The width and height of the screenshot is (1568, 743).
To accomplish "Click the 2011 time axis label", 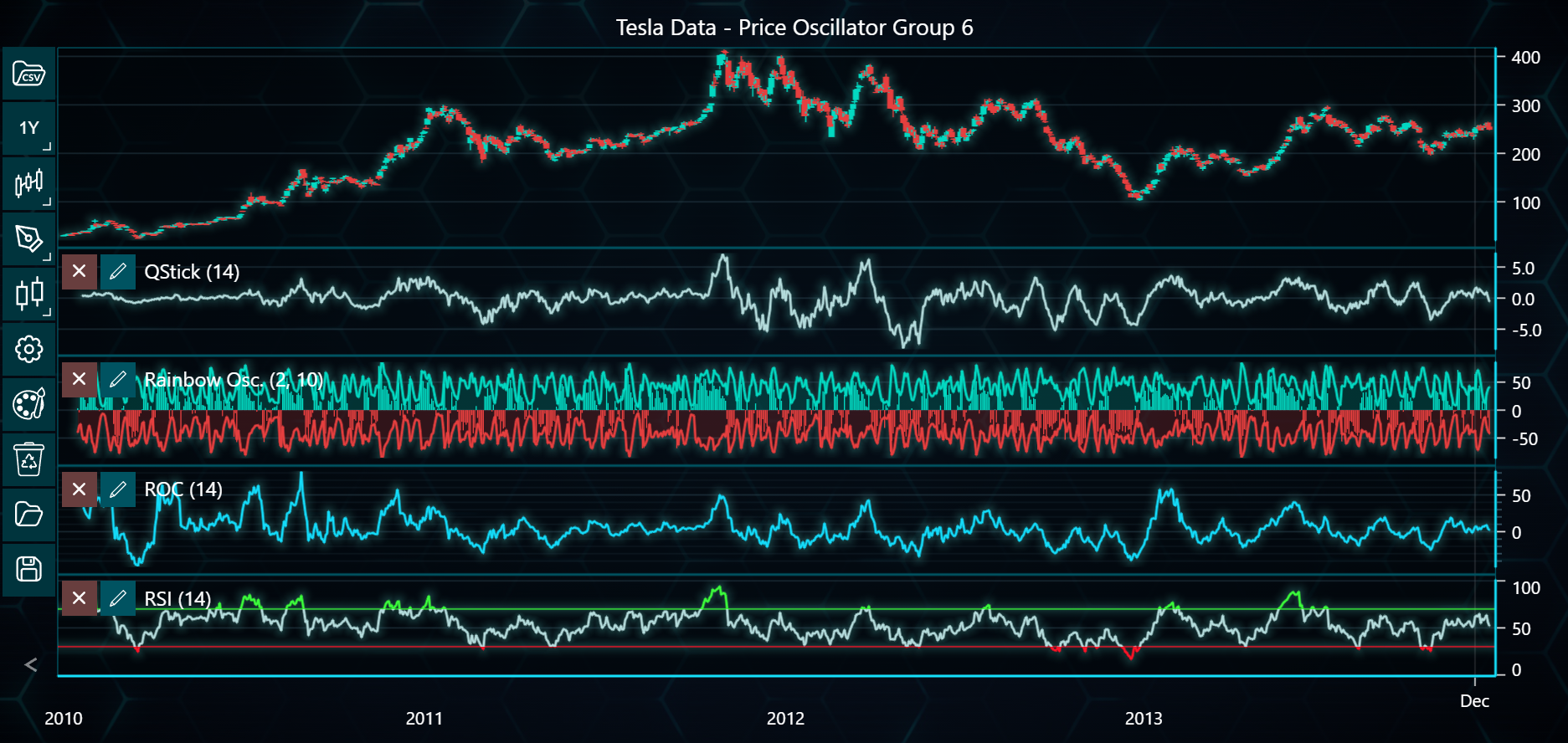I will pyautogui.click(x=424, y=719).
